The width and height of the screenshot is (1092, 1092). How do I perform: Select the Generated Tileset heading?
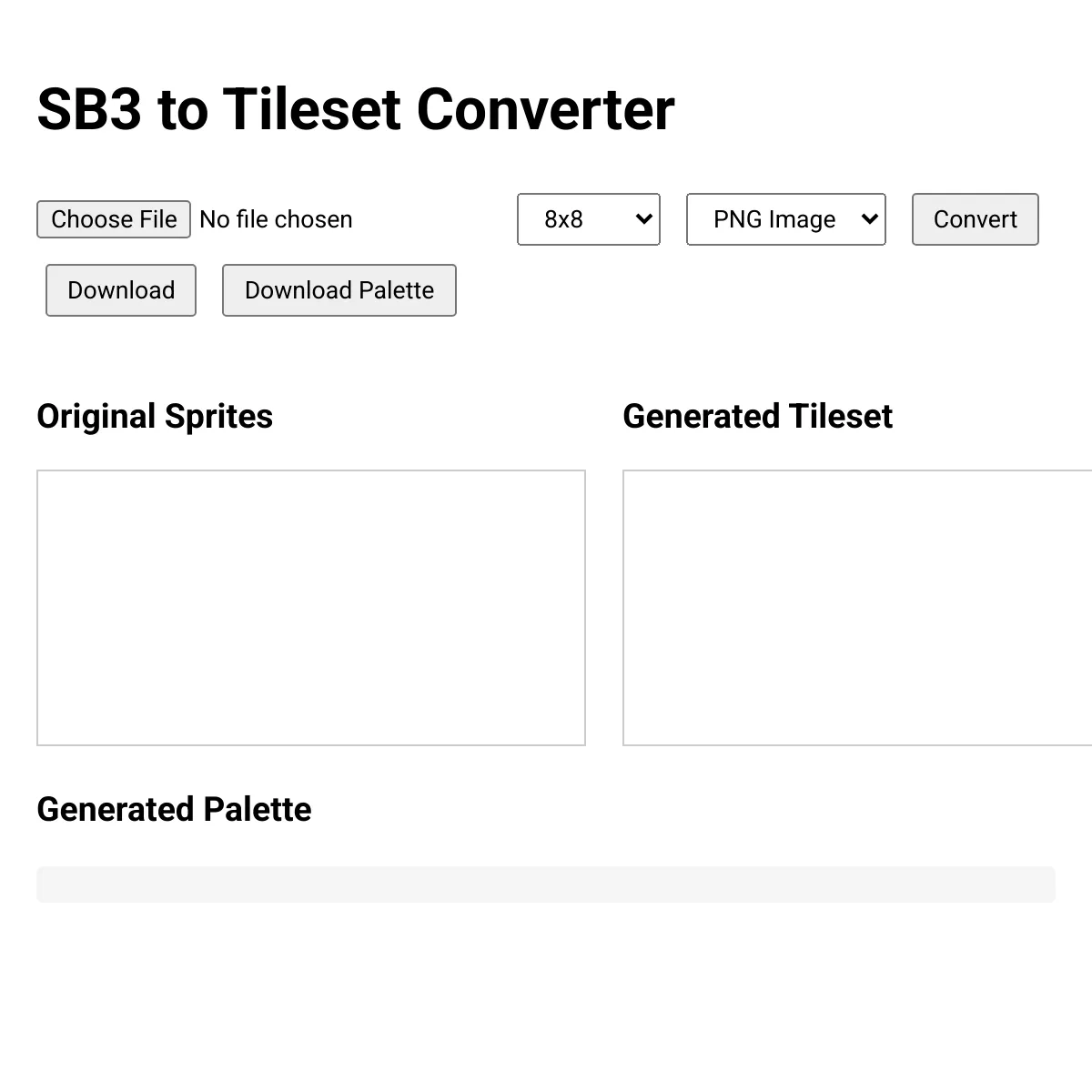click(x=758, y=416)
